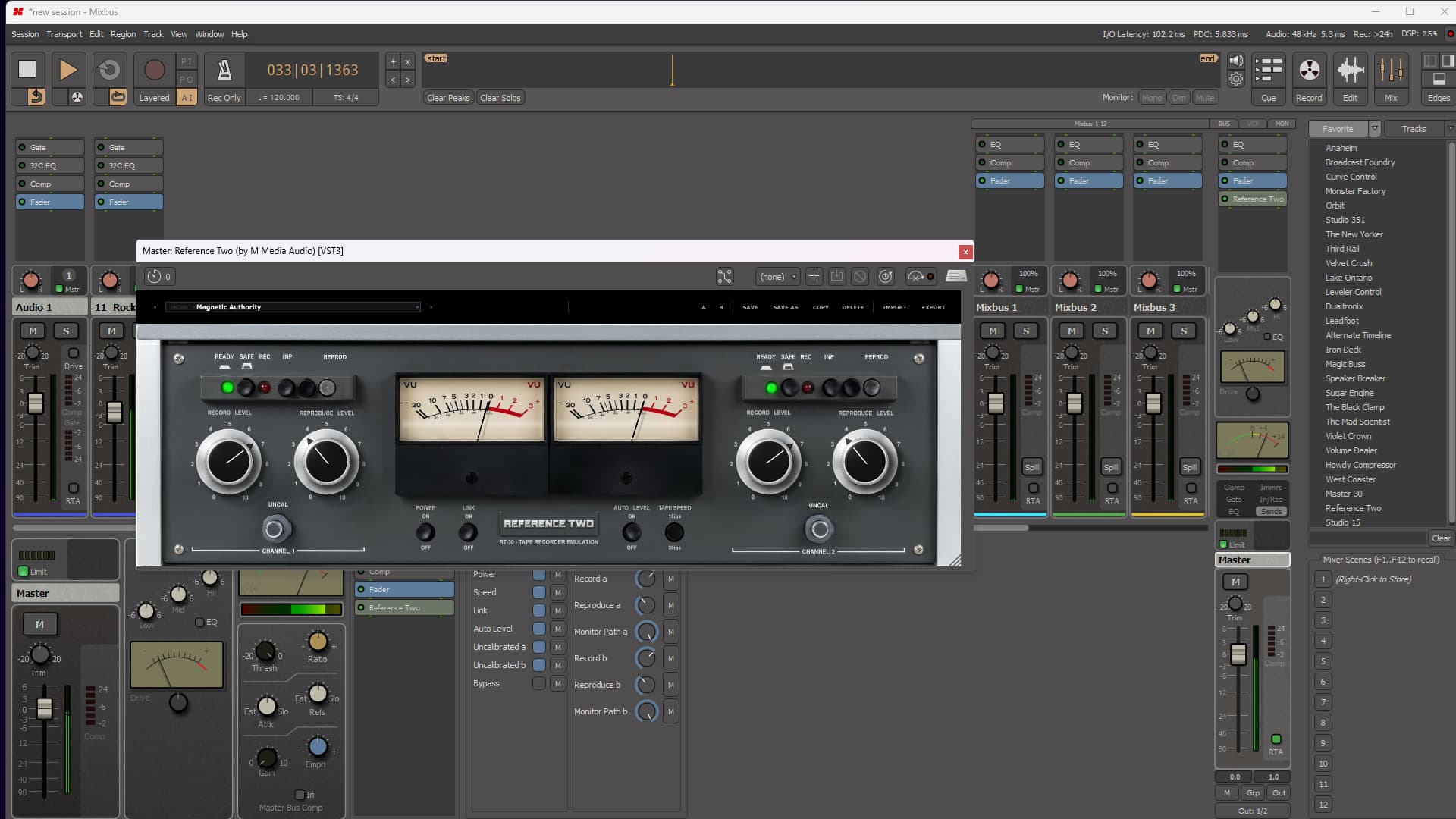Enable the Master Bus Comp In checkbox
Image resolution: width=1456 pixels, height=819 pixels.
(x=300, y=795)
